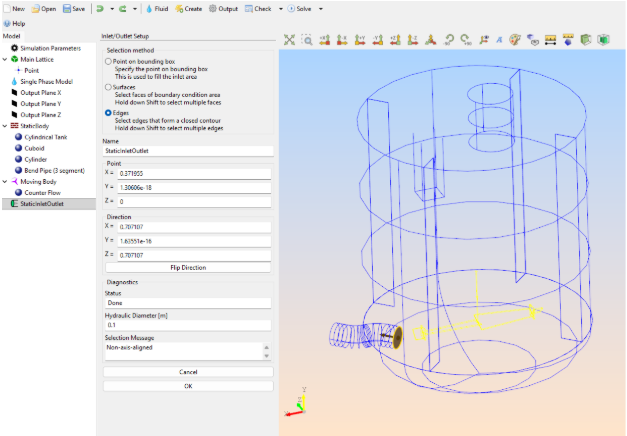Open the color palette icon in view toolbar
The image size is (627, 436).
click(515, 41)
